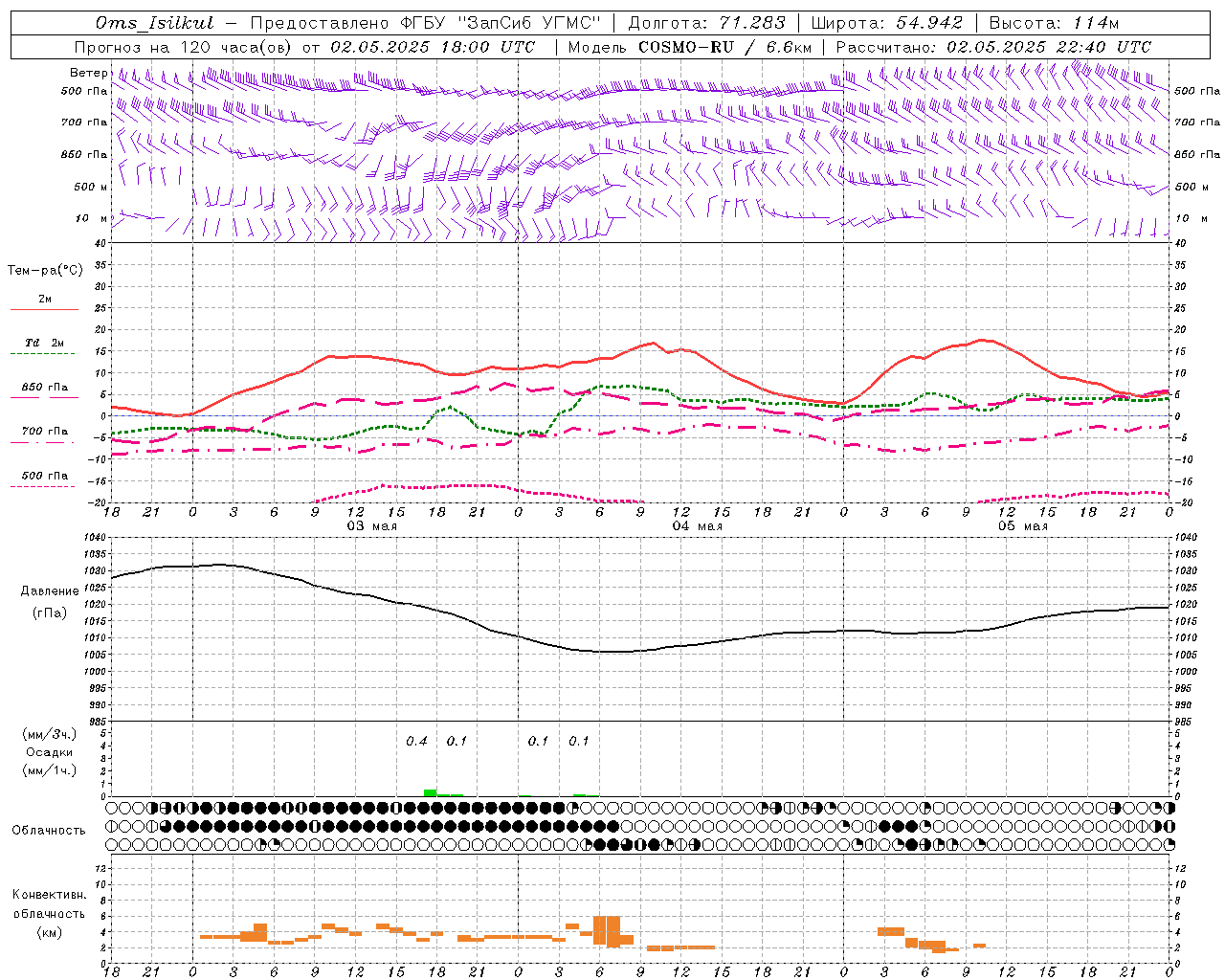Viewport: 1225px width, 980px height.
Task: Click the Td 2м legend entry
Action: (44, 343)
